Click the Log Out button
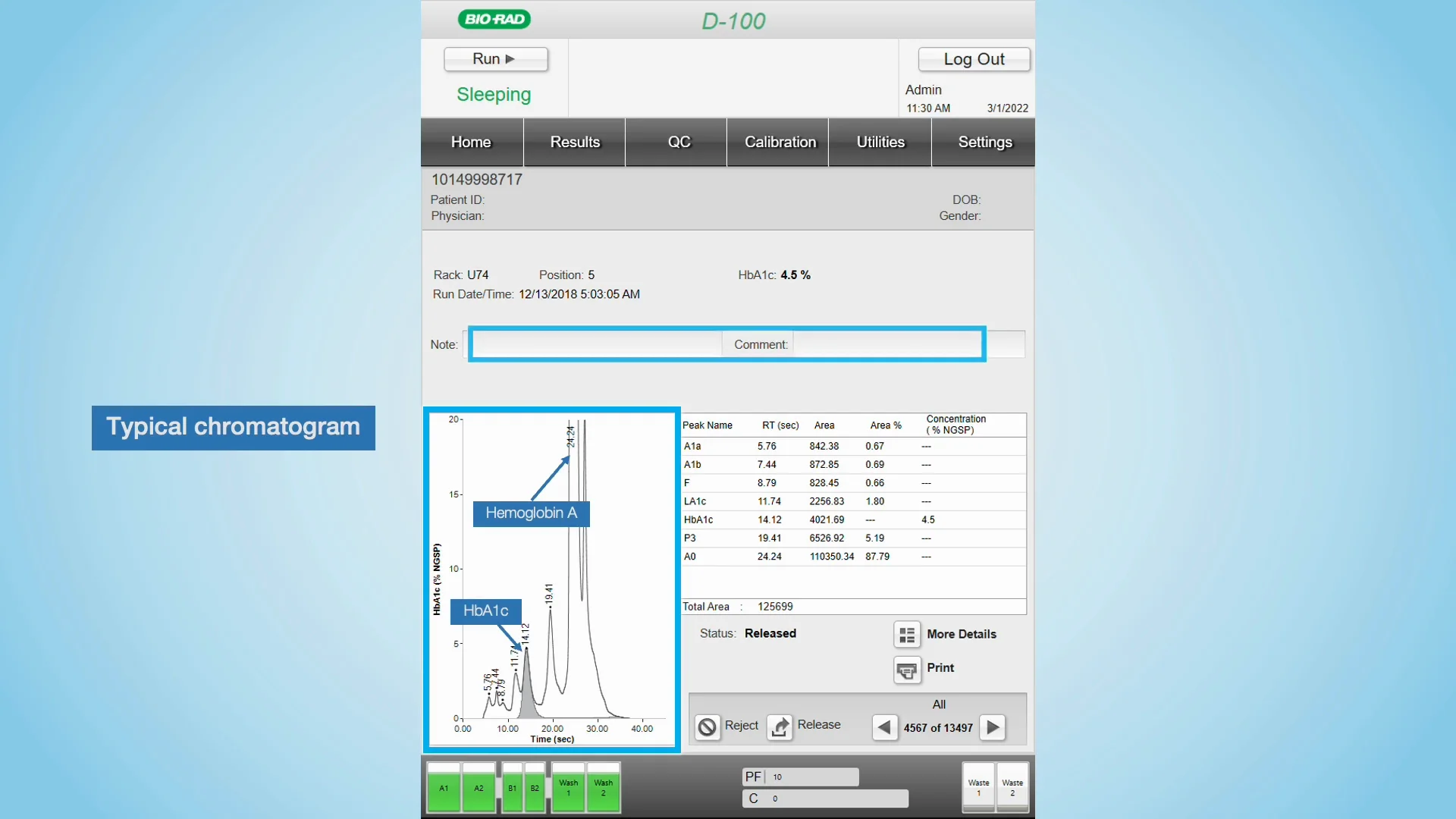Viewport: 1456px width, 819px height. tap(974, 59)
